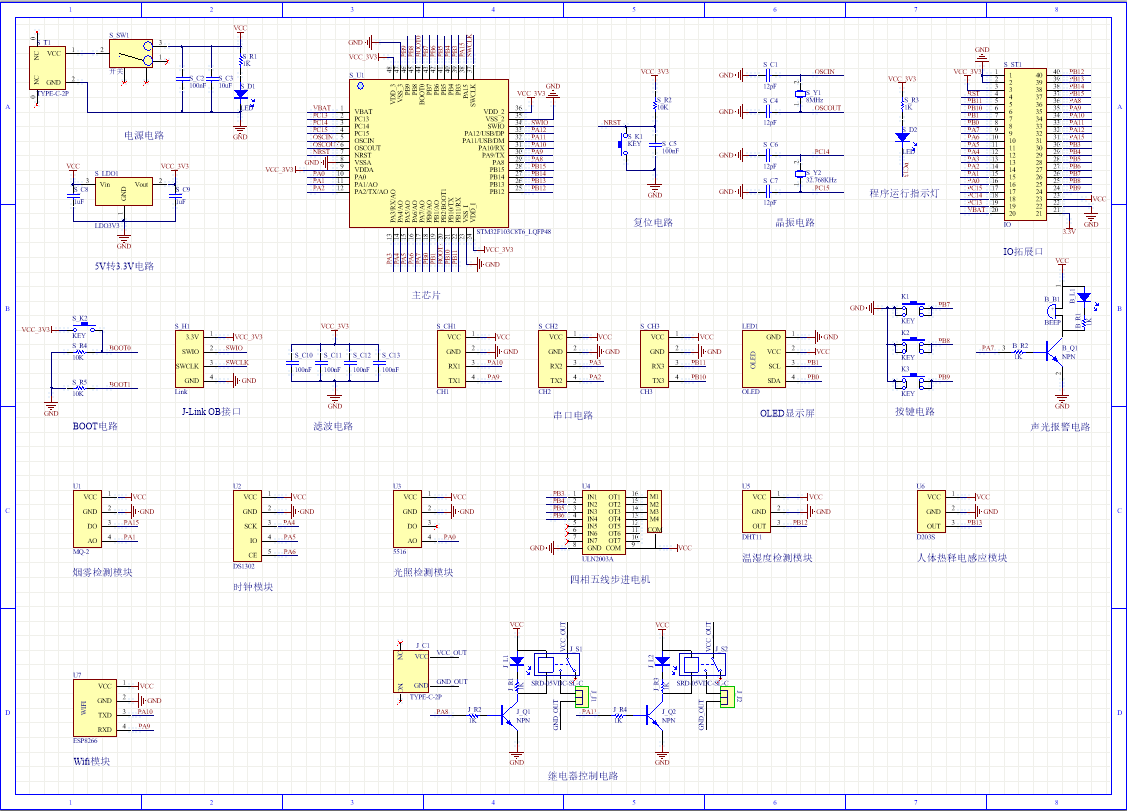Click the '串口电路' section label
The height and width of the screenshot is (811, 1127).
tap(573, 415)
